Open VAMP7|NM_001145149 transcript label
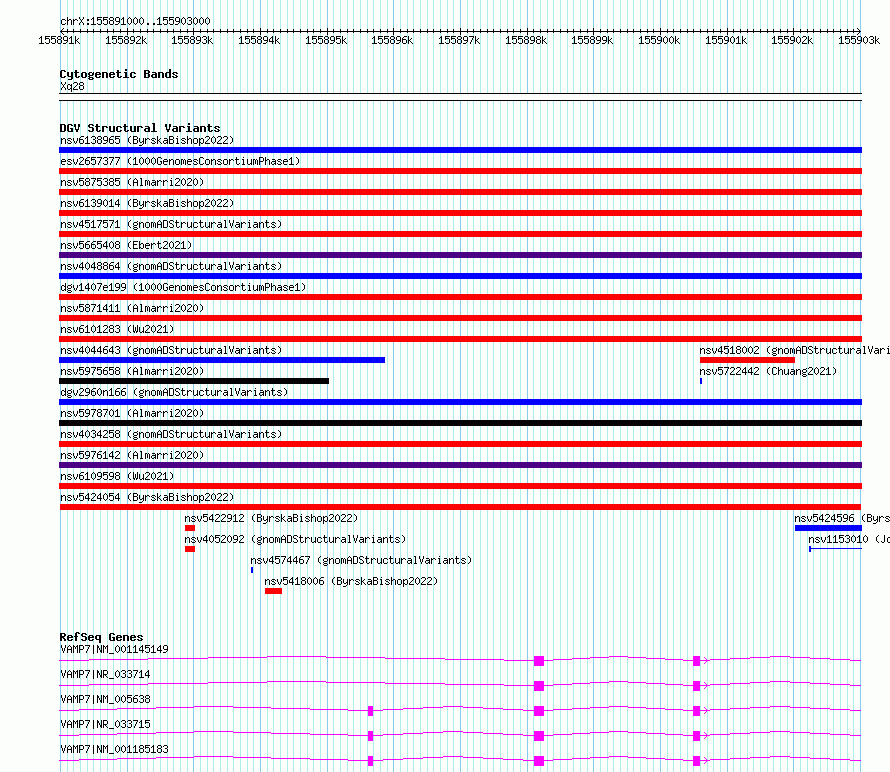Viewport: 890px width, 772px height. coord(114,649)
